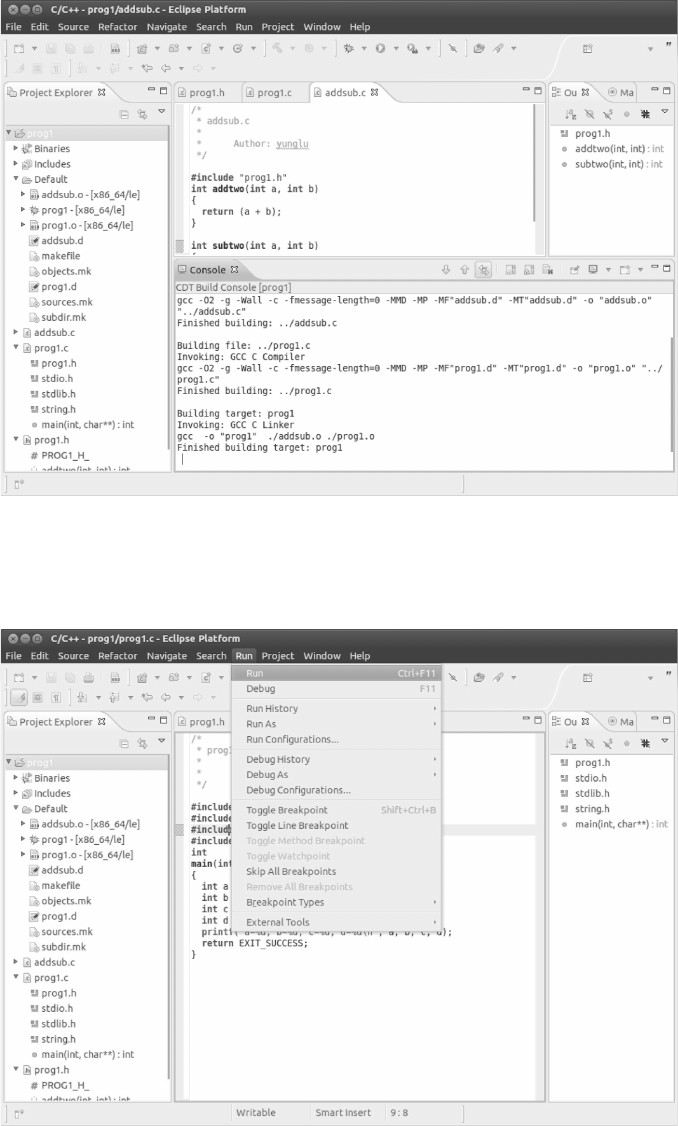Click Smart Insert in the bottom status bar
The height and width of the screenshot is (1126, 678).
(343, 1112)
